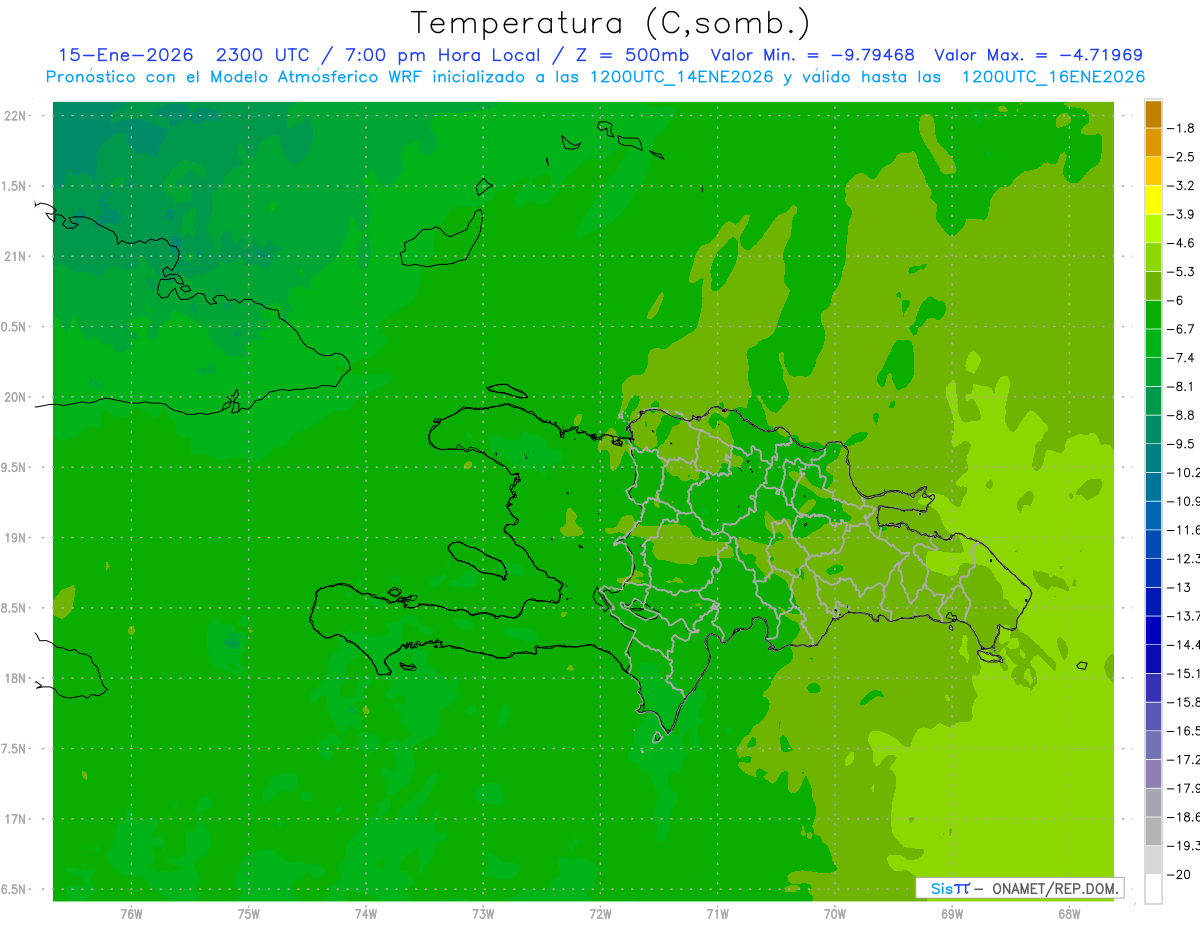Screen dimensions: 1200x927
Task: Click "Valor Max. = -4.71969" value
Action: pyautogui.click(x=1038, y=55)
